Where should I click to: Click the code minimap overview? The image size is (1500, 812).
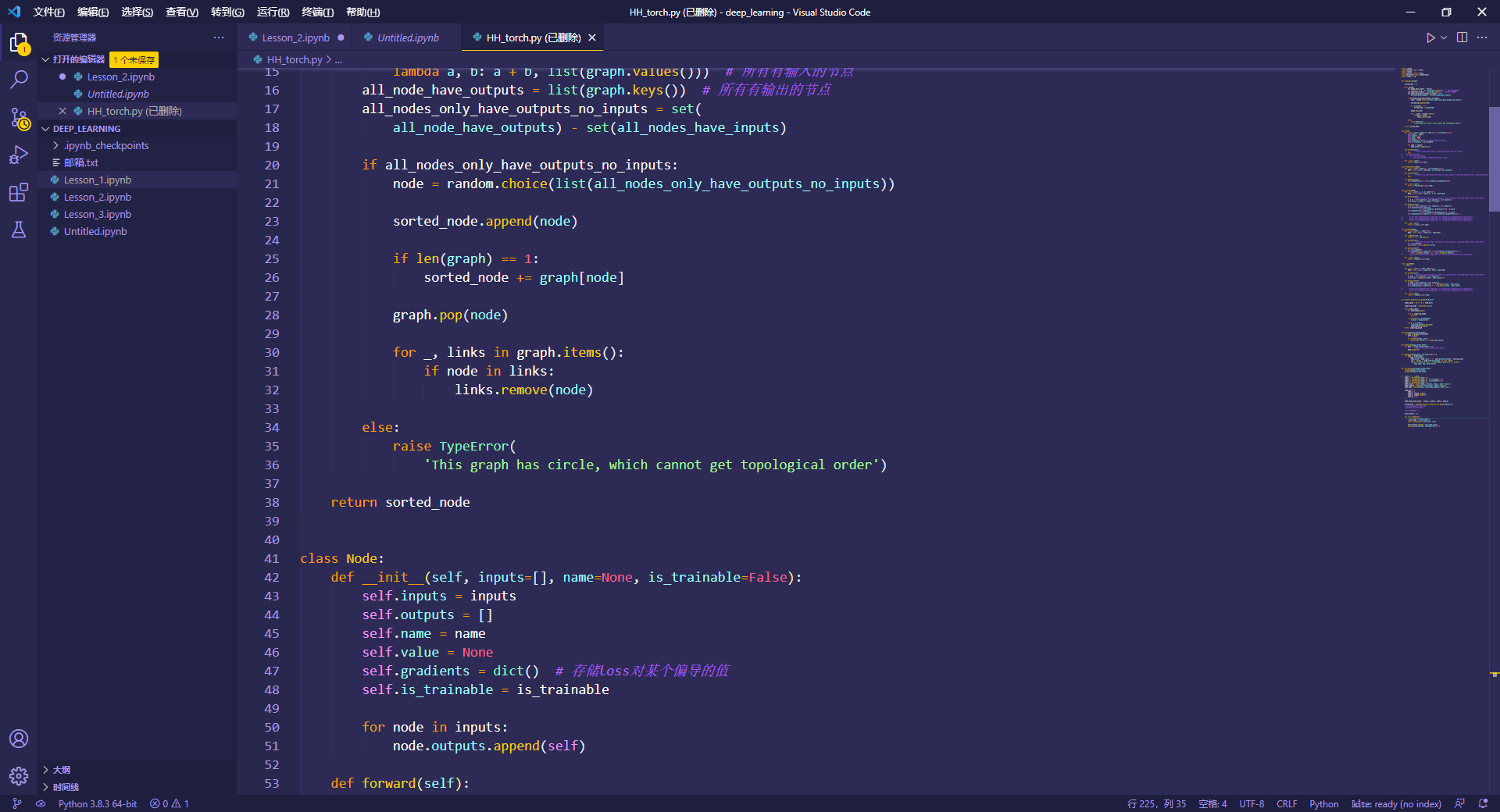click(x=1444, y=248)
